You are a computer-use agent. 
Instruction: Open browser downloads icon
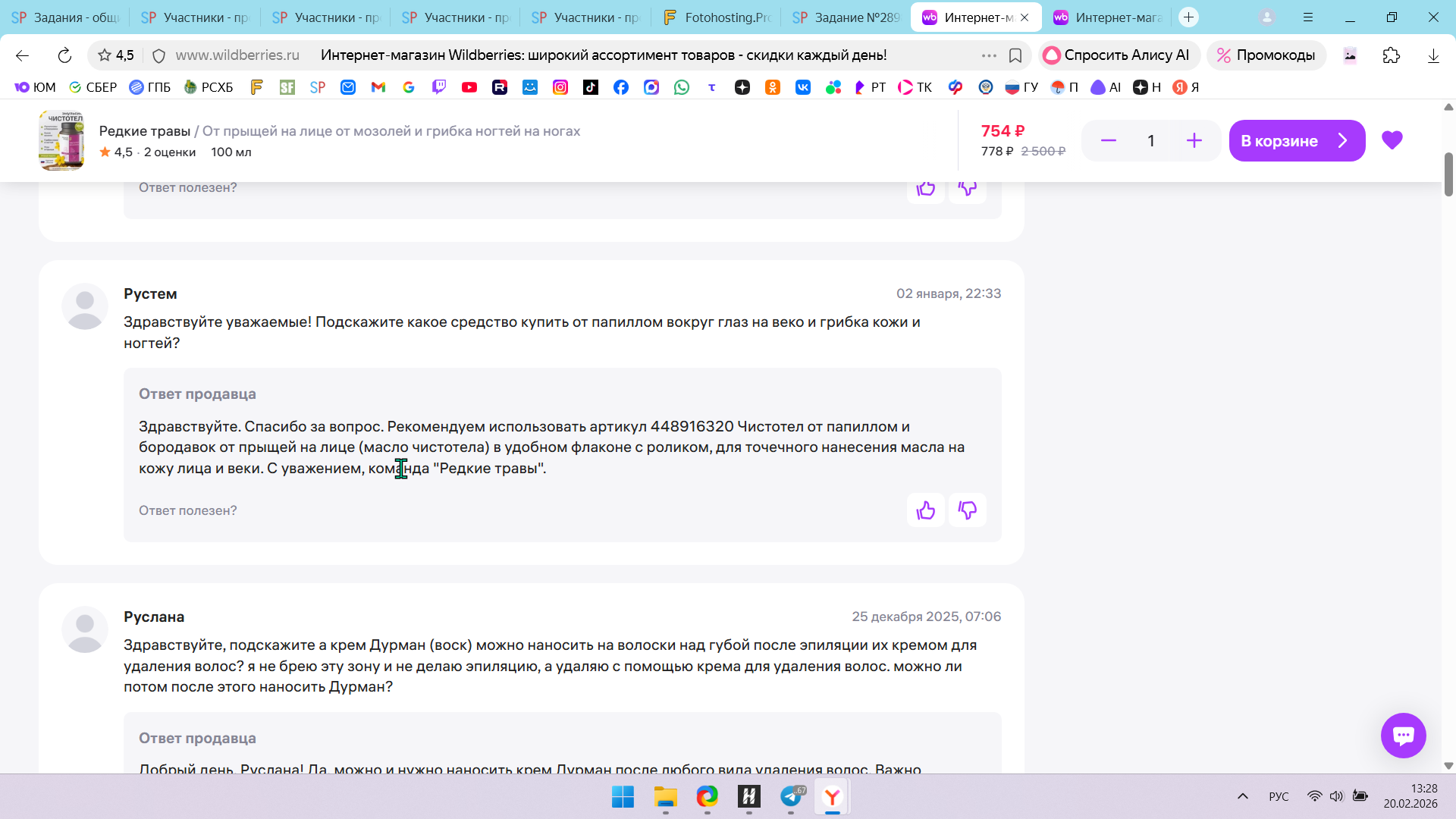tap(1432, 55)
